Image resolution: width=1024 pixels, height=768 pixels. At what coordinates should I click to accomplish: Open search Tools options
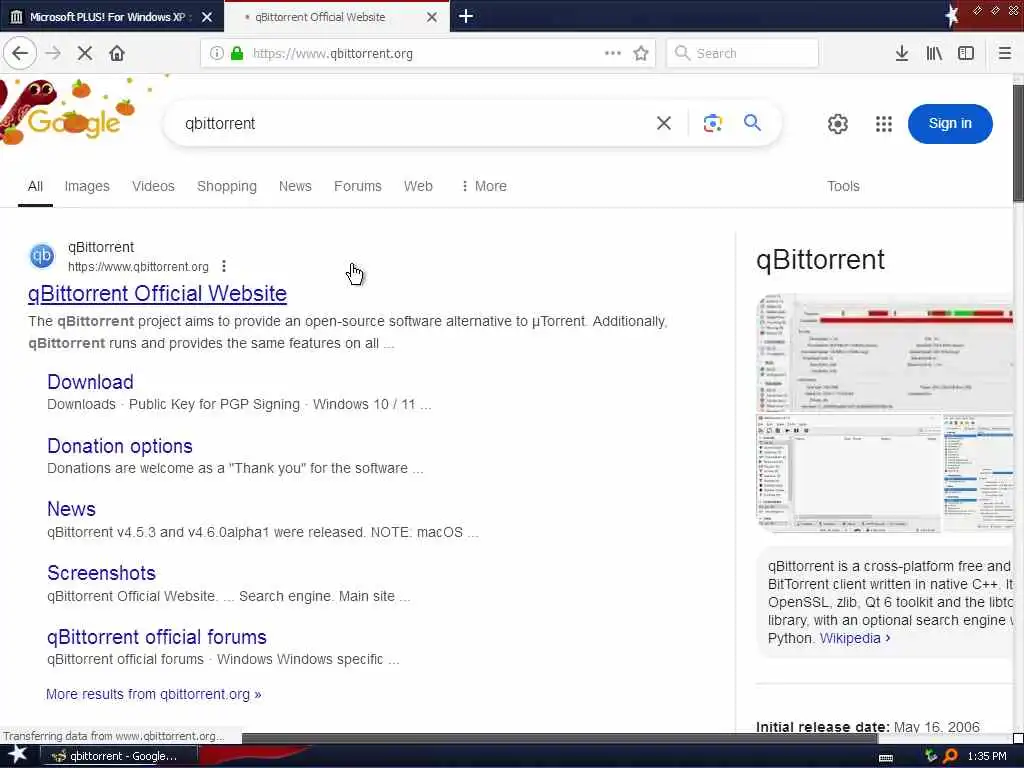[x=843, y=186]
